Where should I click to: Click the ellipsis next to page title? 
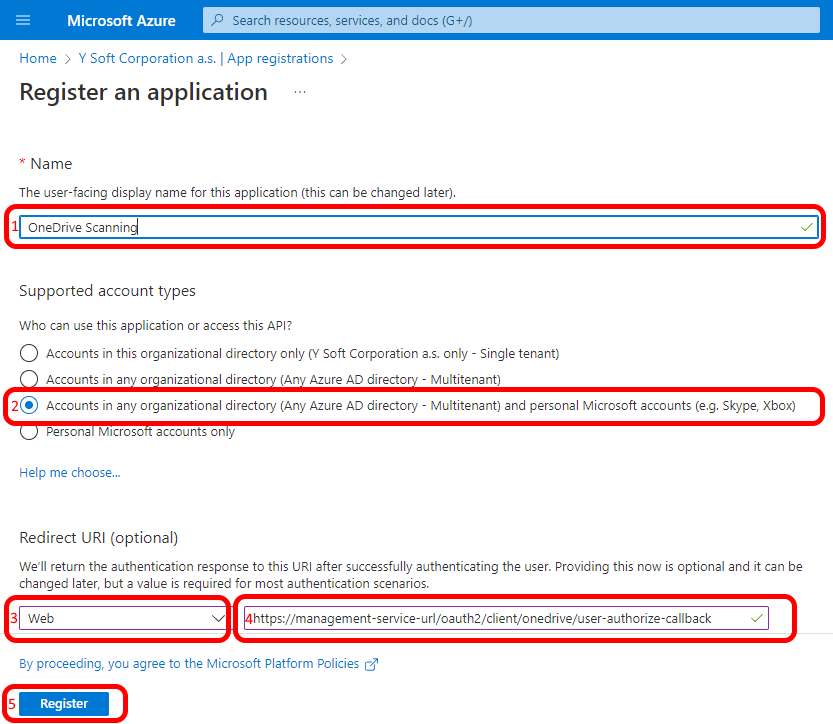click(x=298, y=93)
